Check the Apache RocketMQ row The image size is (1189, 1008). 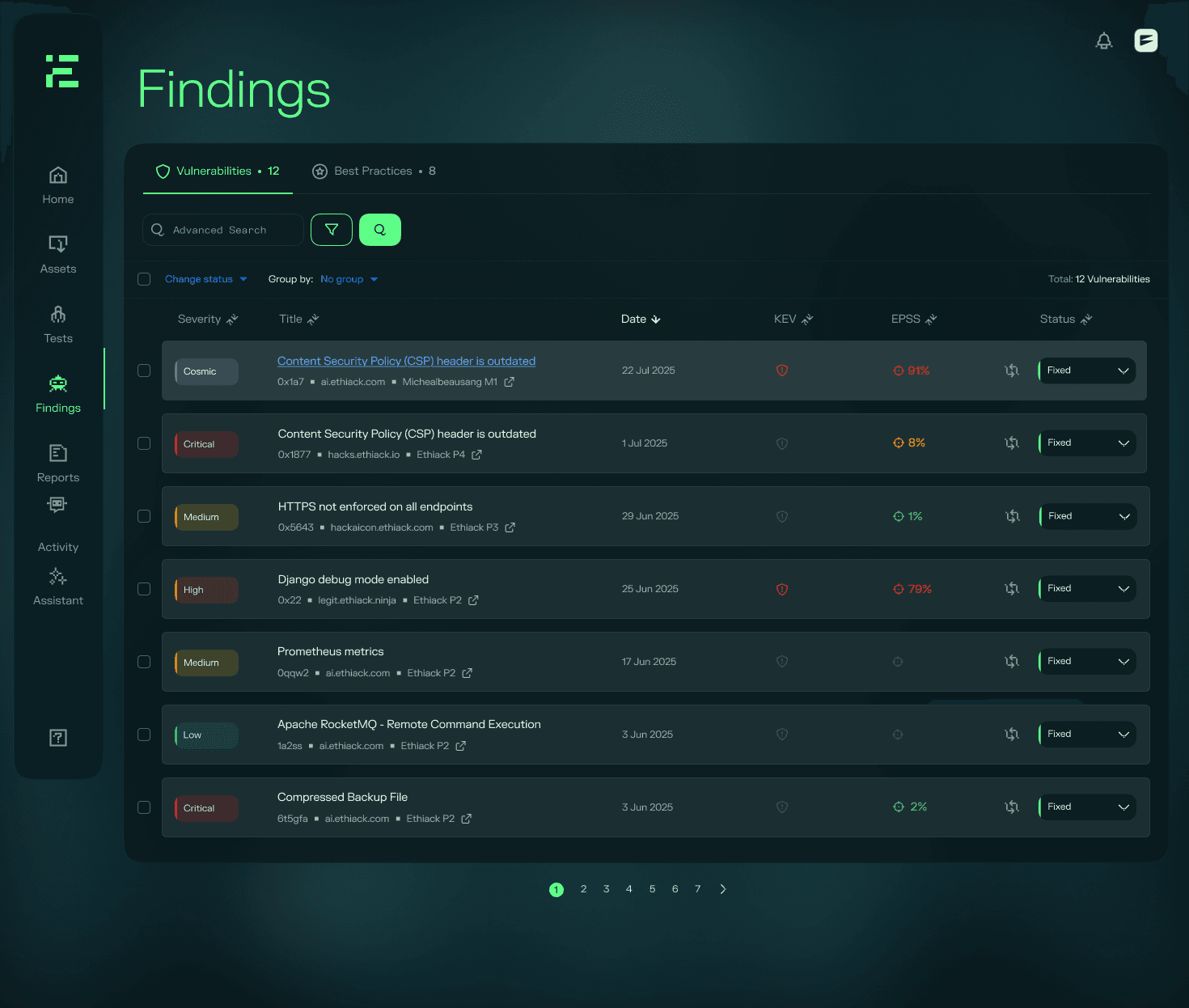click(144, 735)
